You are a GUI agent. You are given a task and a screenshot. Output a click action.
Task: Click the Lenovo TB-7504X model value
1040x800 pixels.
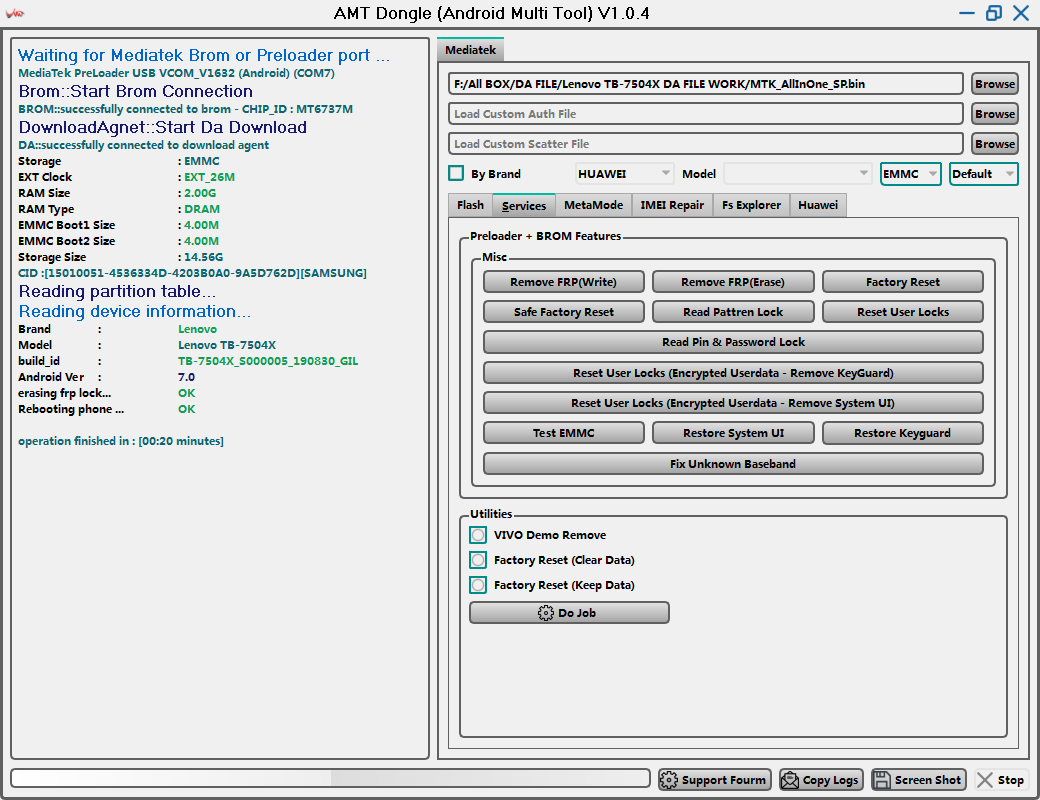[227, 345]
